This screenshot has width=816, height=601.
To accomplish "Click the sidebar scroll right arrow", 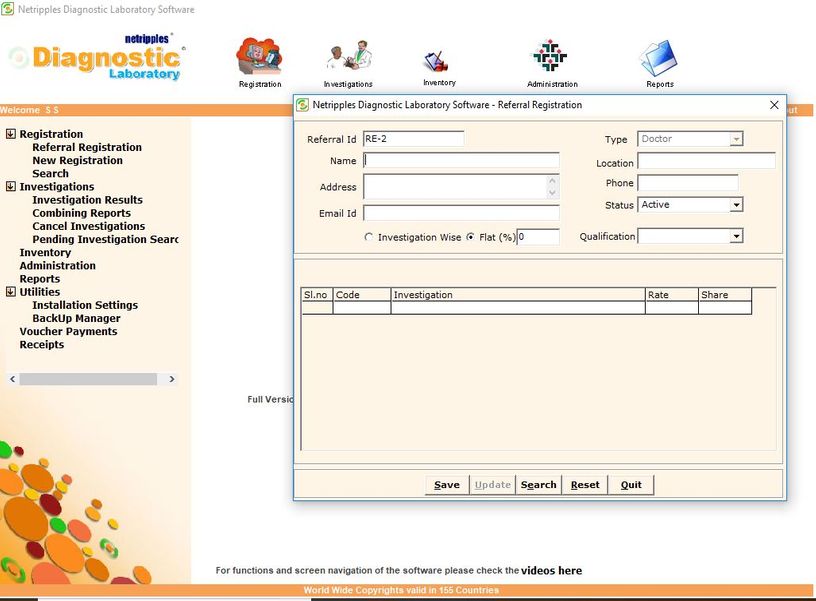I will point(172,379).
